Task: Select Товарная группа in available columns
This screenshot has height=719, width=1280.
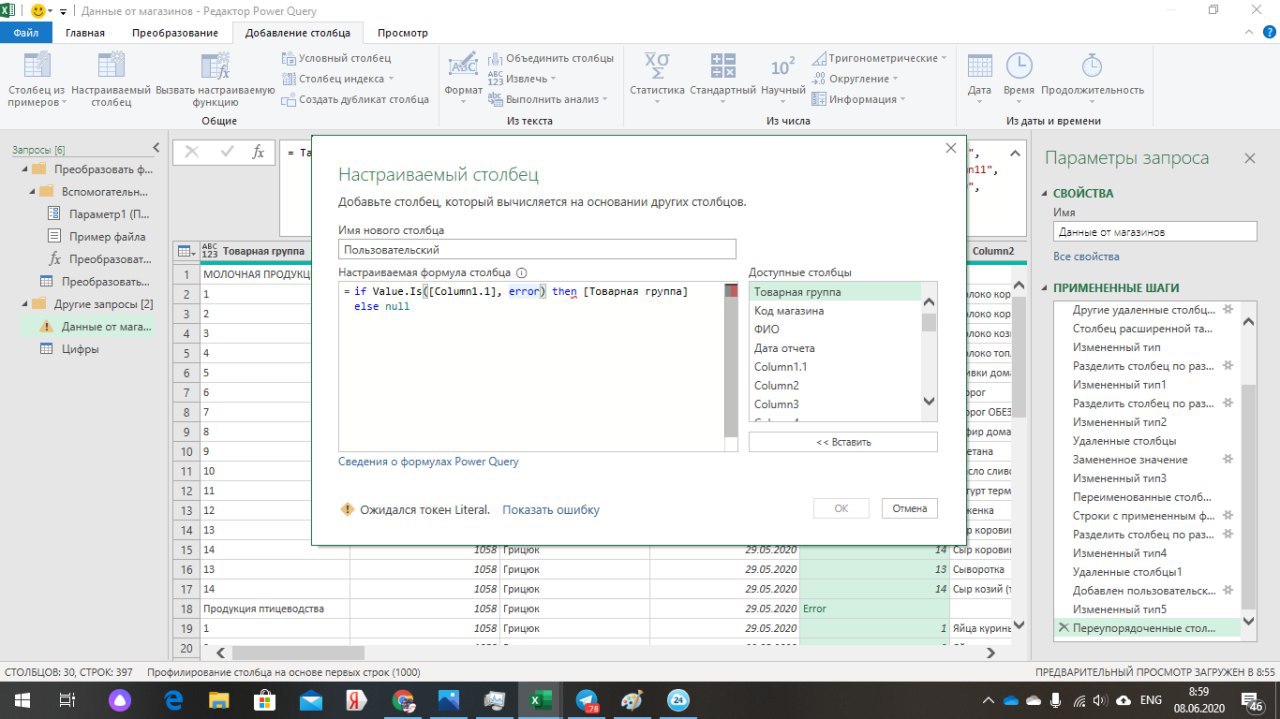Action: click(834, 292)
